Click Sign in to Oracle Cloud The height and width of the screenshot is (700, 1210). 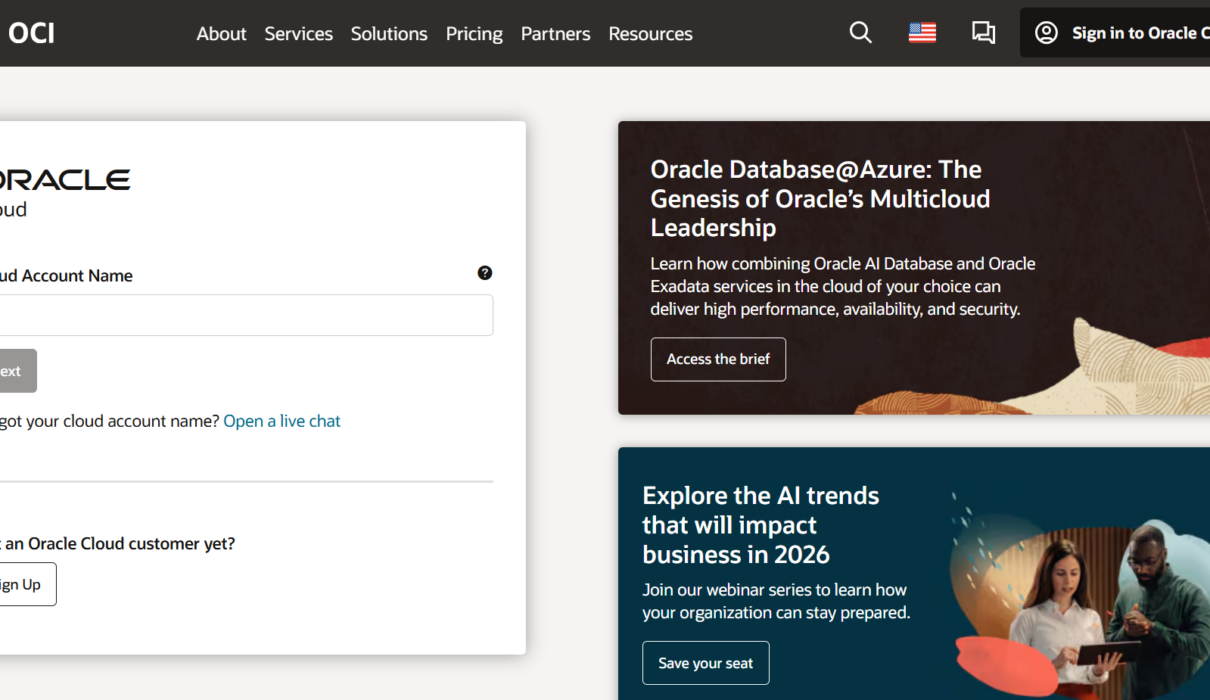coord(1130,32)
